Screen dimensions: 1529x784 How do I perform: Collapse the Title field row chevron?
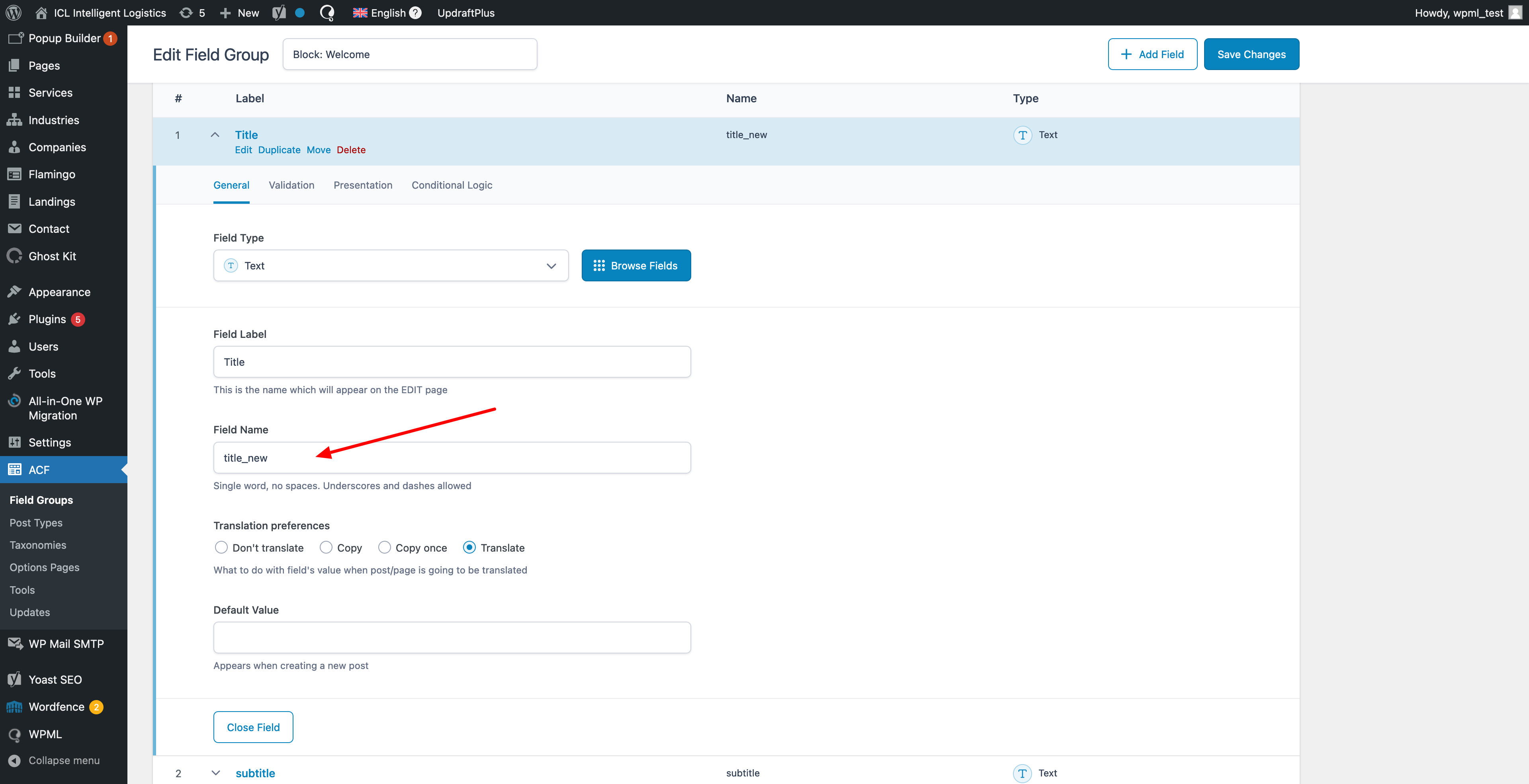point(215,135)
